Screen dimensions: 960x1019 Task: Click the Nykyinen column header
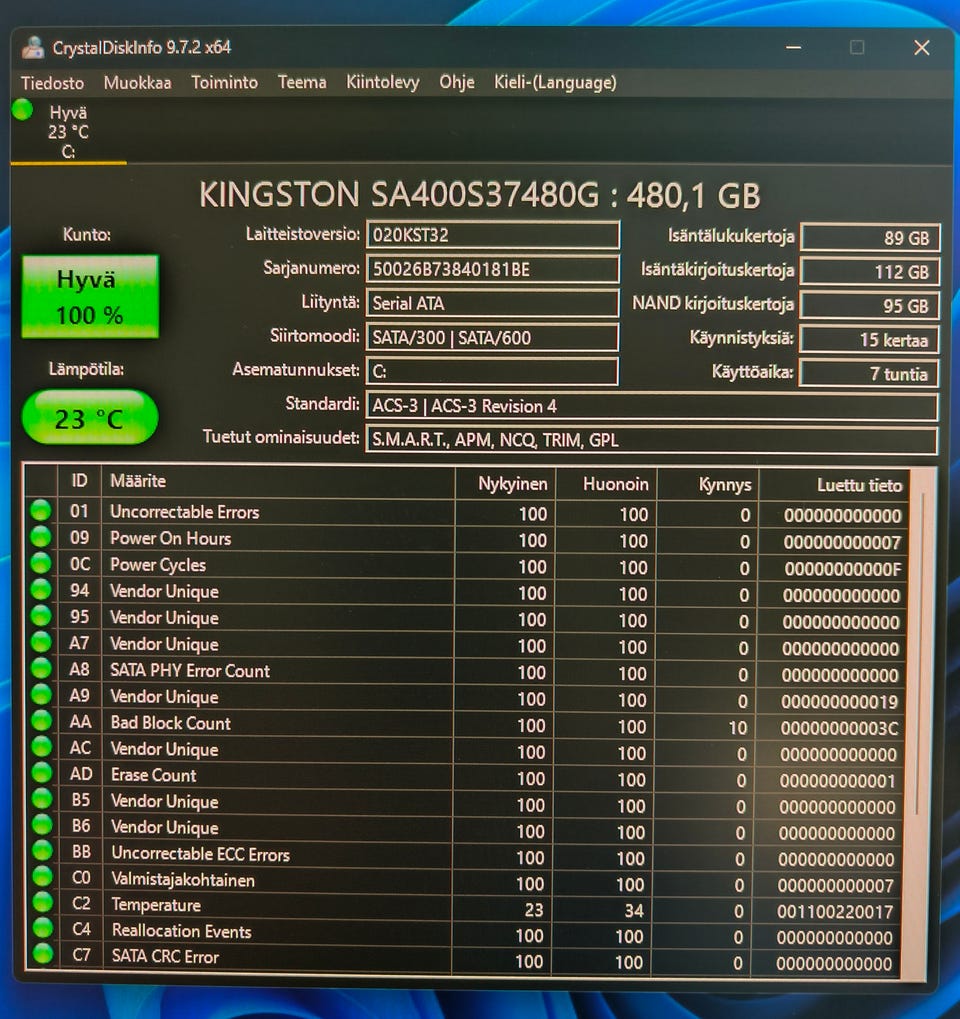click(x=504, y=484)
